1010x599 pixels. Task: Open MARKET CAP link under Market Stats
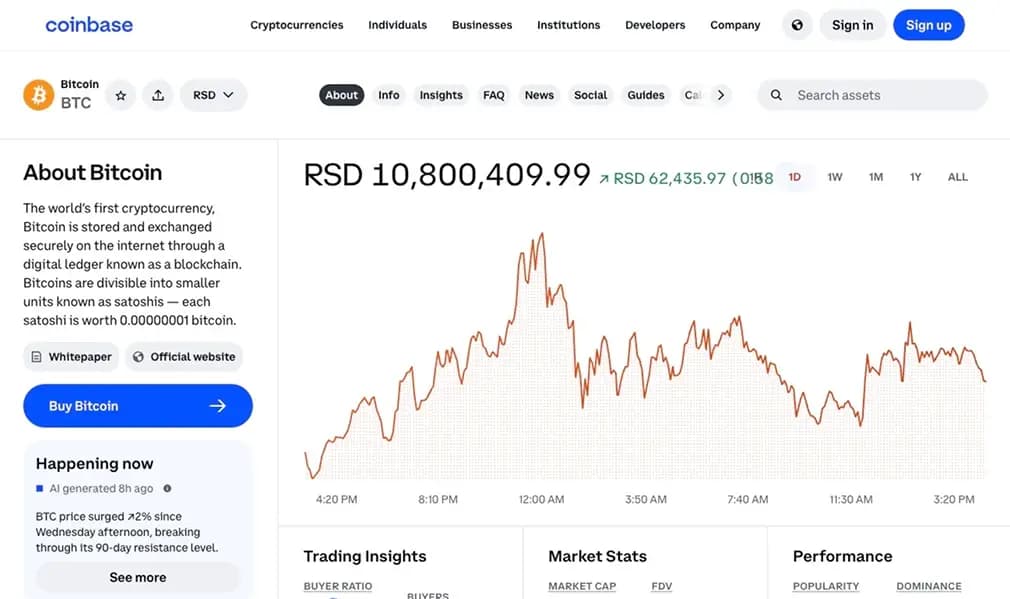582,586
